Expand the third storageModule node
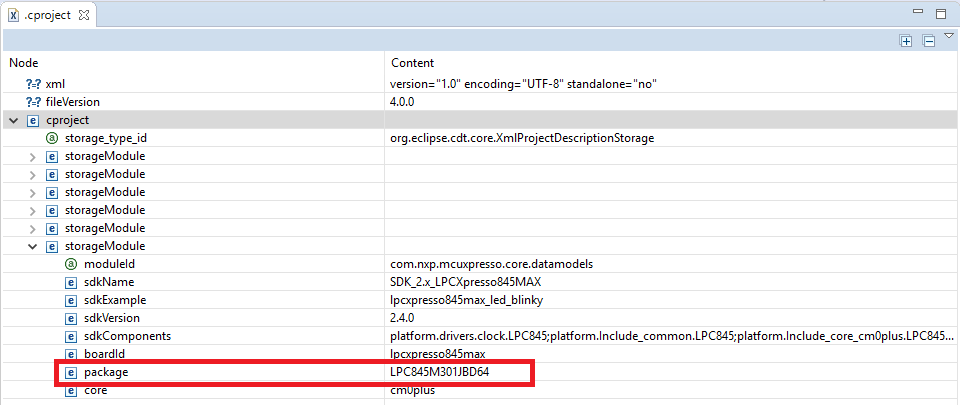960x405 pixels. coord(32,192)
